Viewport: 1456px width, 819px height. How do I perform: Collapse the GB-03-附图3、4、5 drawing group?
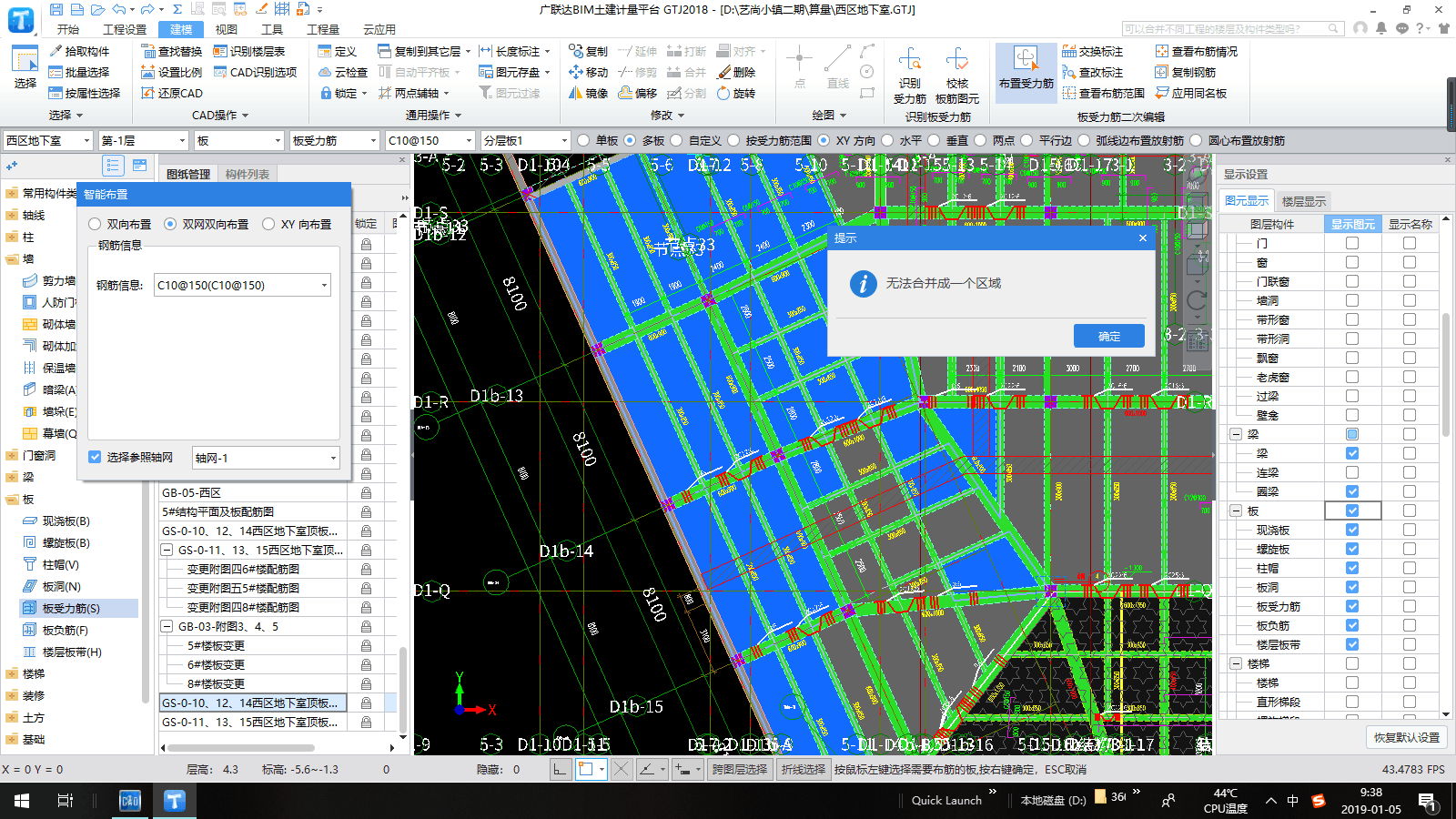tap(167, 626)
